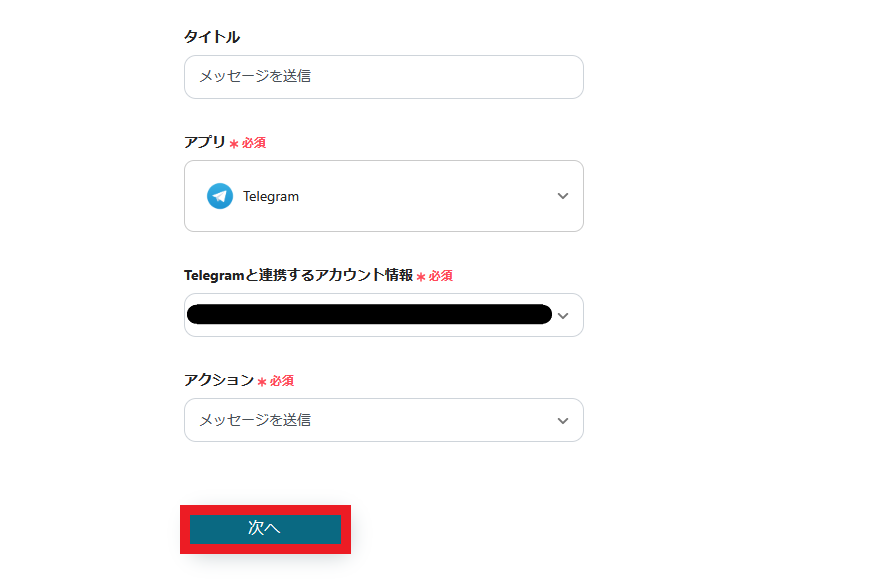Click the 次へ button
Viewport: 877px width, 583px height.
point(265,529)
